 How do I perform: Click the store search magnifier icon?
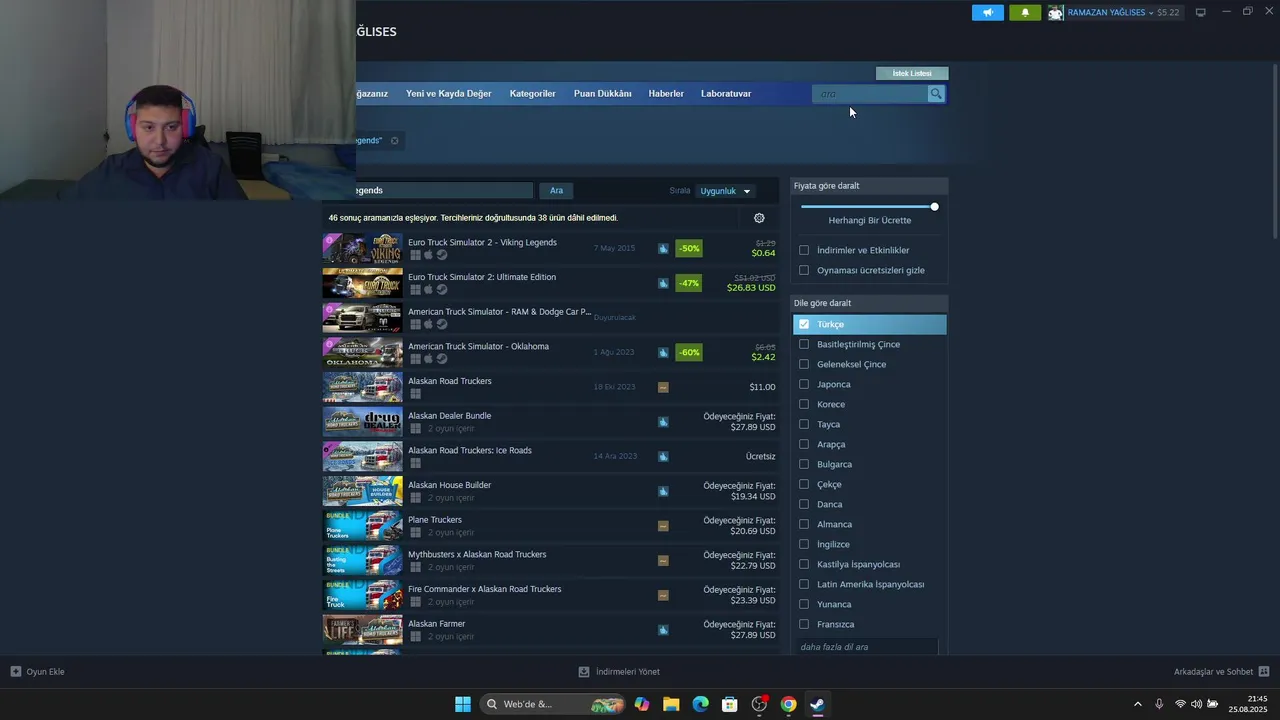pyautogui.click(x=936, y=94)
